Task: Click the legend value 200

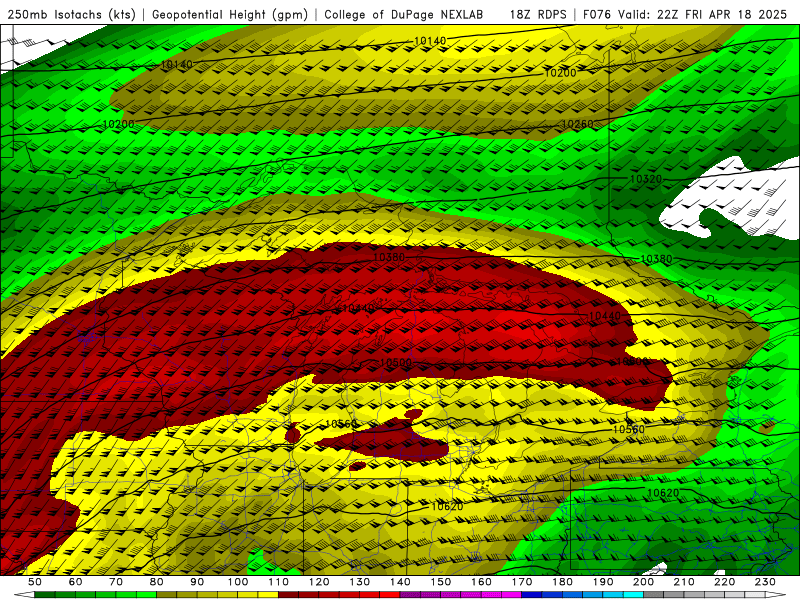Action: [x=644, y=582]
